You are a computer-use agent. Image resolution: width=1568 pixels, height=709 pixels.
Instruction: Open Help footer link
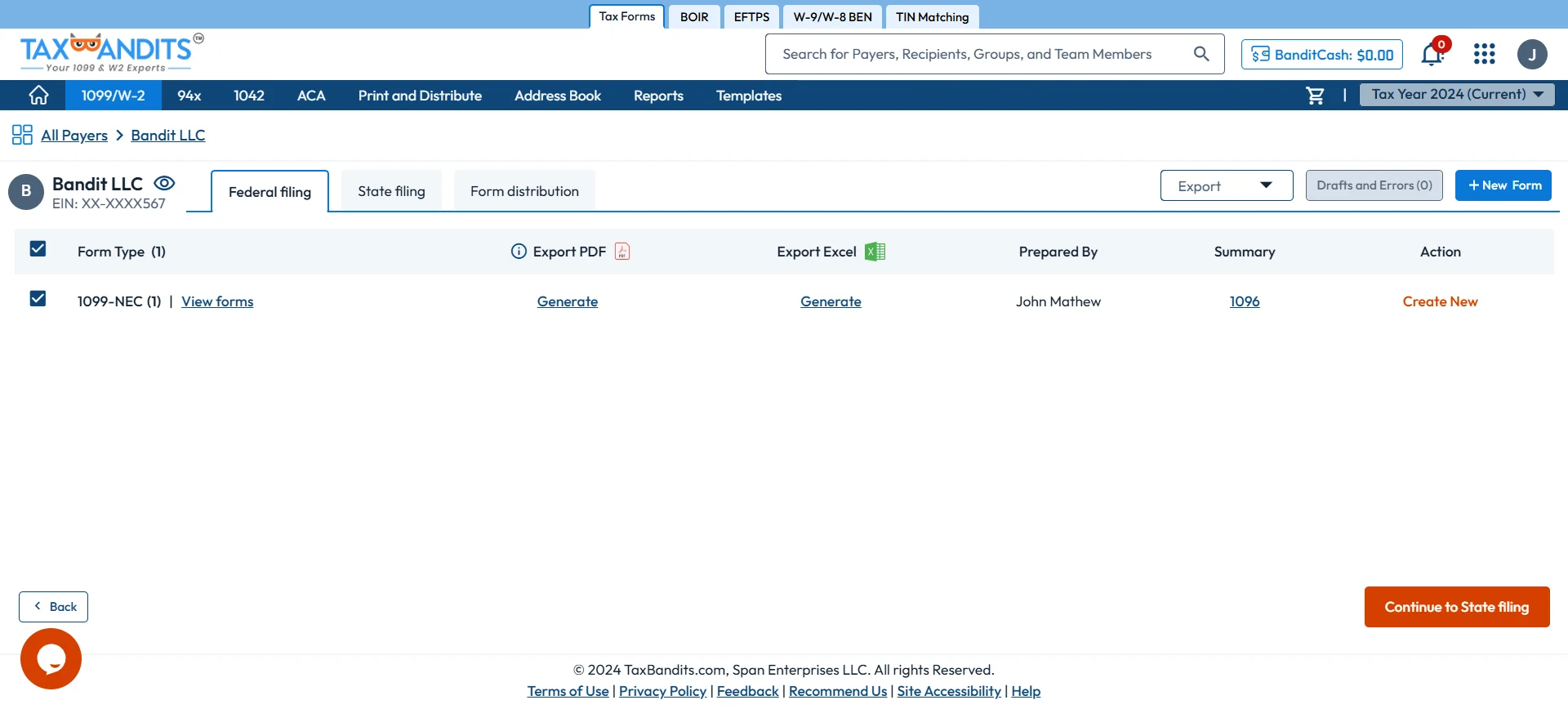tap(1026, 691)
